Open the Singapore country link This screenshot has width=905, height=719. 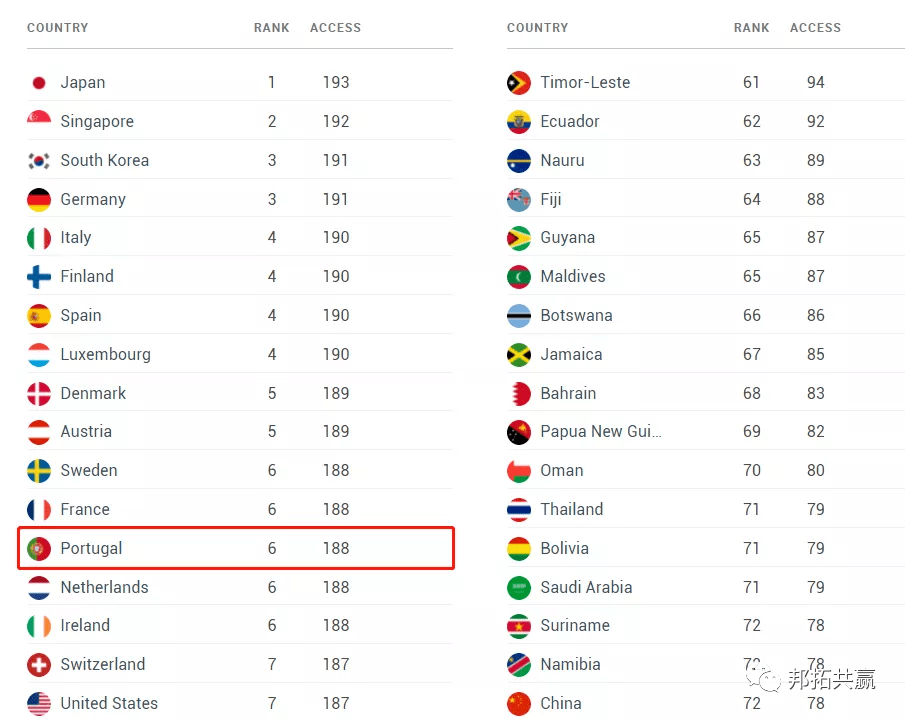[97, 122]
